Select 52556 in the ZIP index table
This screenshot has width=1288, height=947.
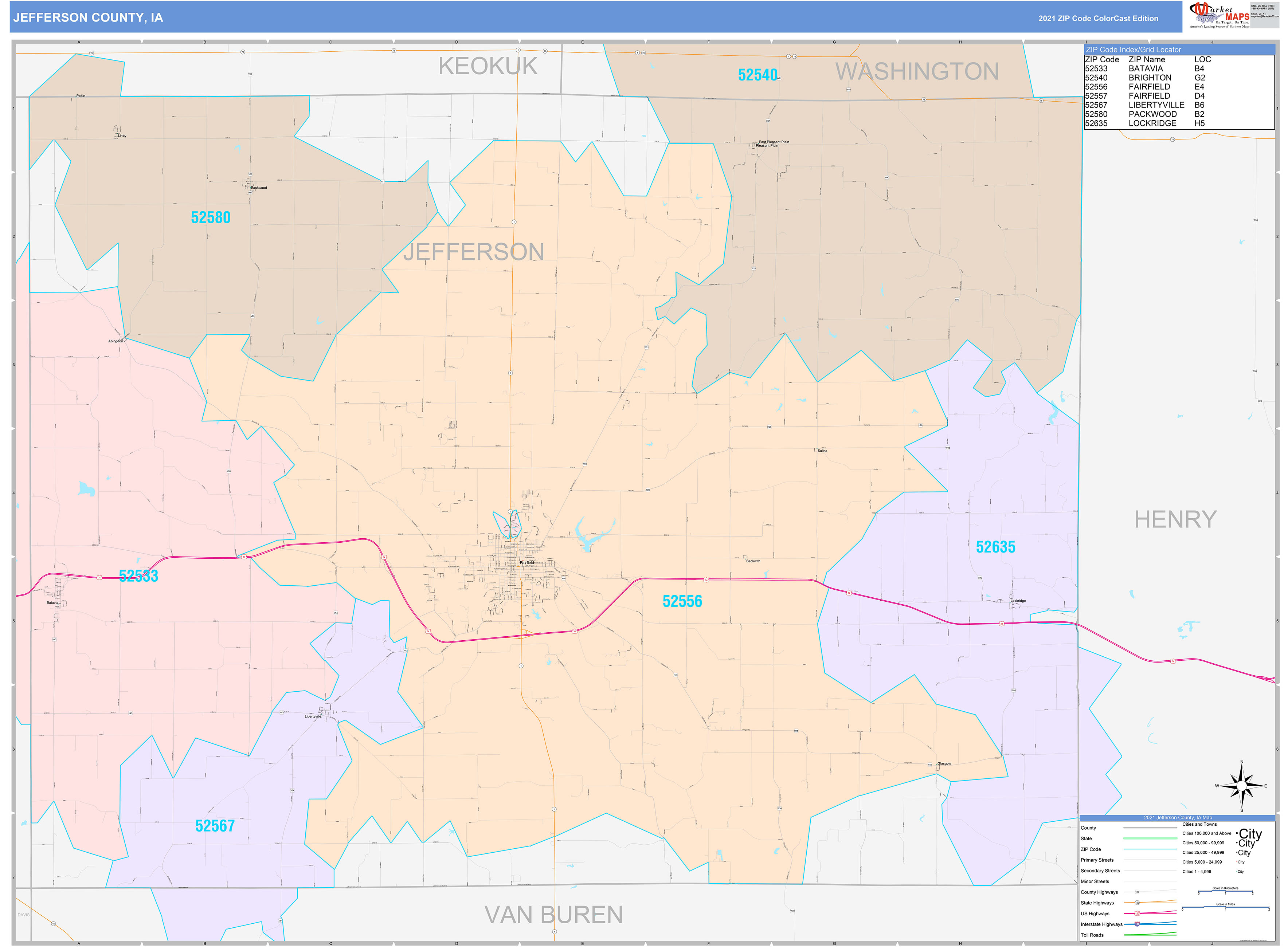[x=1096, y=87]
